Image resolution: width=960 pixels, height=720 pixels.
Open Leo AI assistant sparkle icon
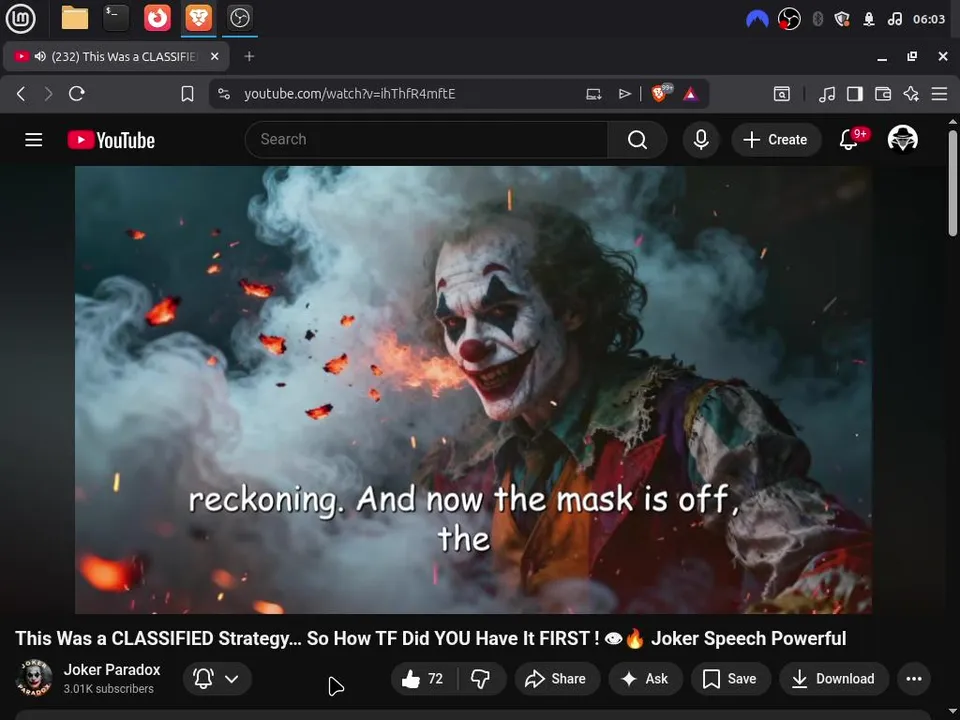(911, 94)
